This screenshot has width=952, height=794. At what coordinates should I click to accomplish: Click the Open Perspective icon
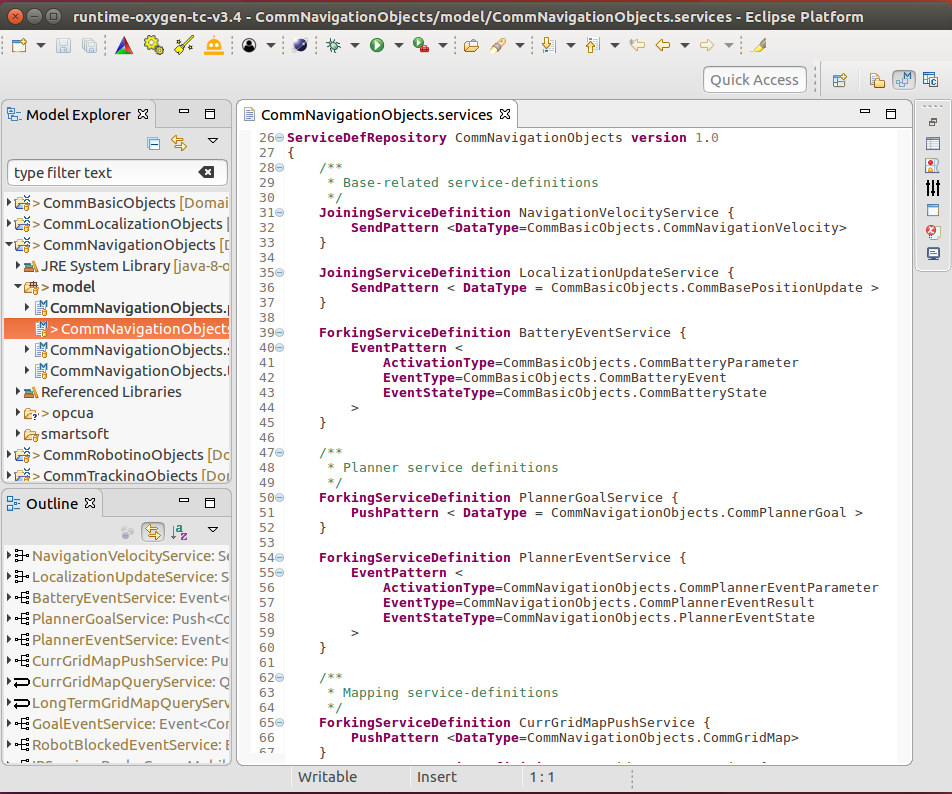click(x=840, y=80)
